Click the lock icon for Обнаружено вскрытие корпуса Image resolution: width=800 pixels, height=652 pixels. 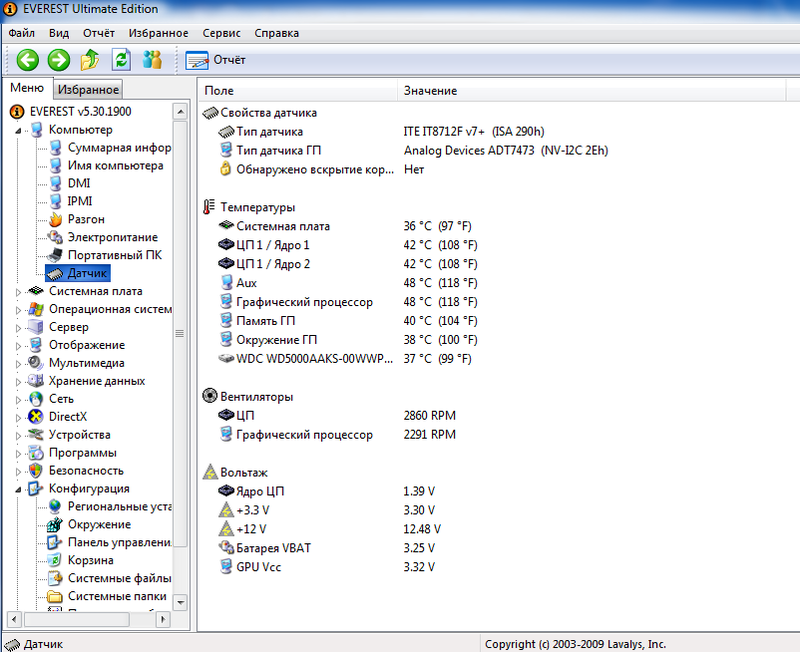tap(226, 169)
